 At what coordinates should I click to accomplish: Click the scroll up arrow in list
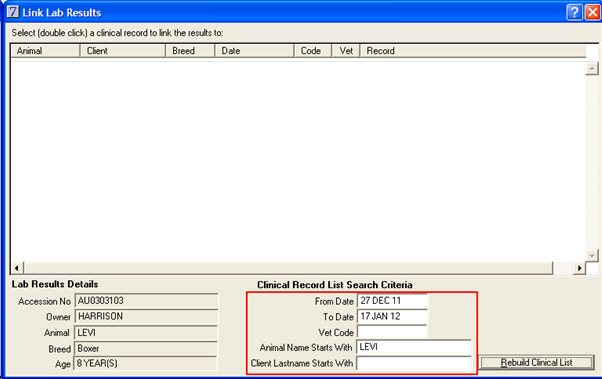pos(592,69)
